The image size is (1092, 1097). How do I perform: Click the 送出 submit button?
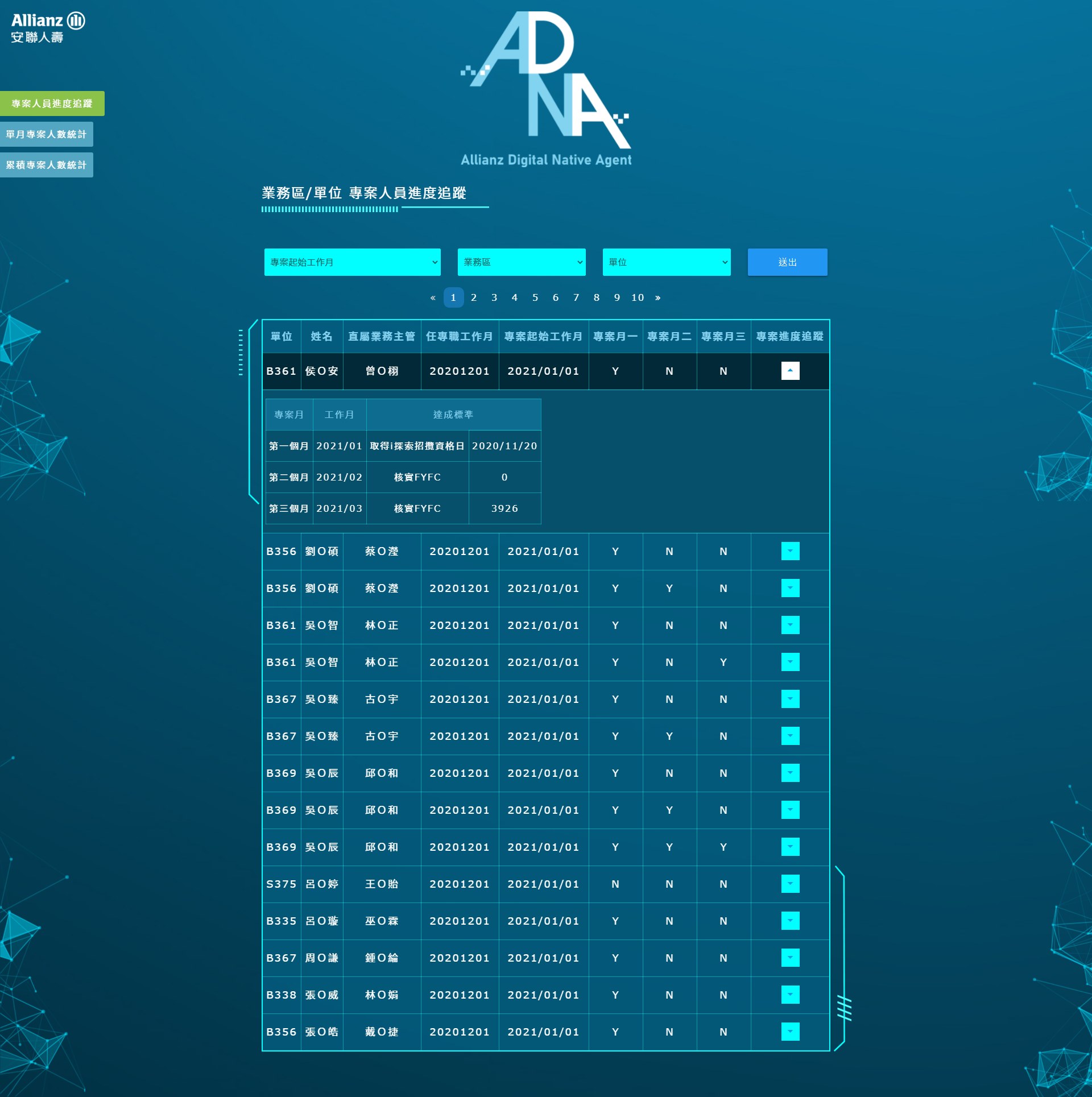(787, 262)
